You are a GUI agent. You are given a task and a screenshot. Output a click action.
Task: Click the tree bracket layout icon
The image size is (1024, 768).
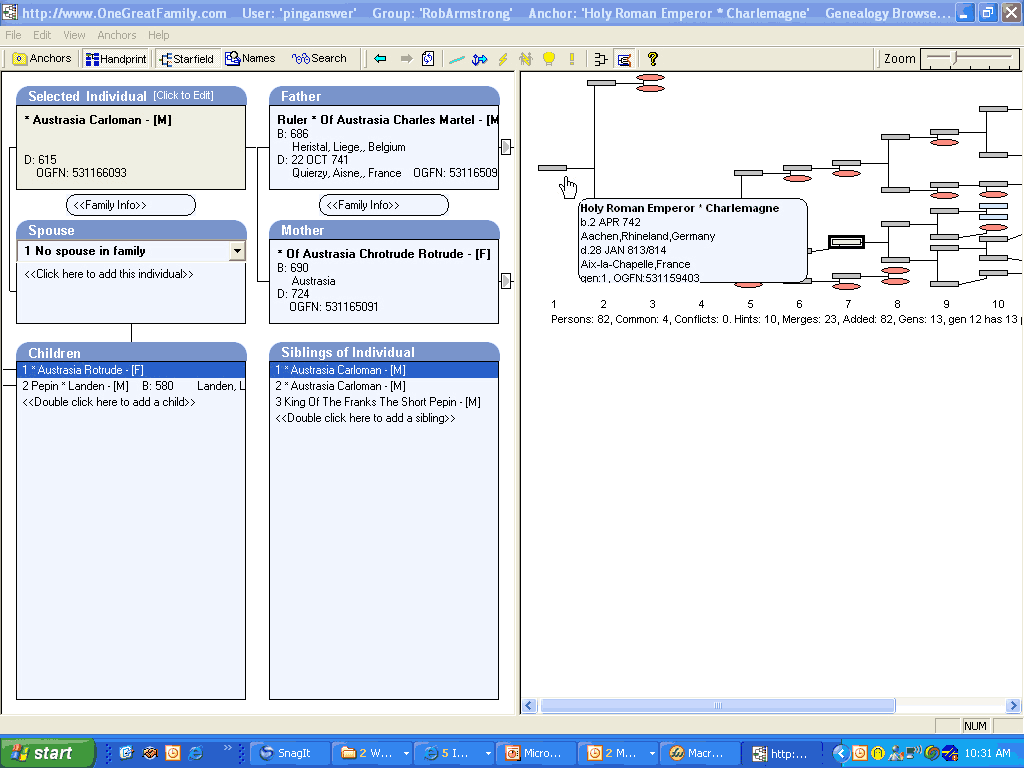coord(601,59)
